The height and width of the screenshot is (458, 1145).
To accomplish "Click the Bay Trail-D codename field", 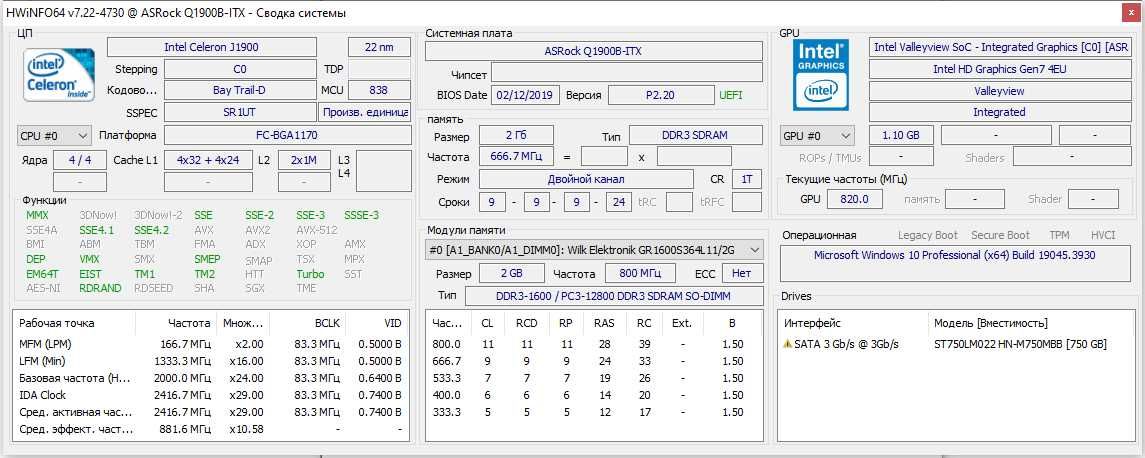I will pyautogui.click(x=240, y=91).
